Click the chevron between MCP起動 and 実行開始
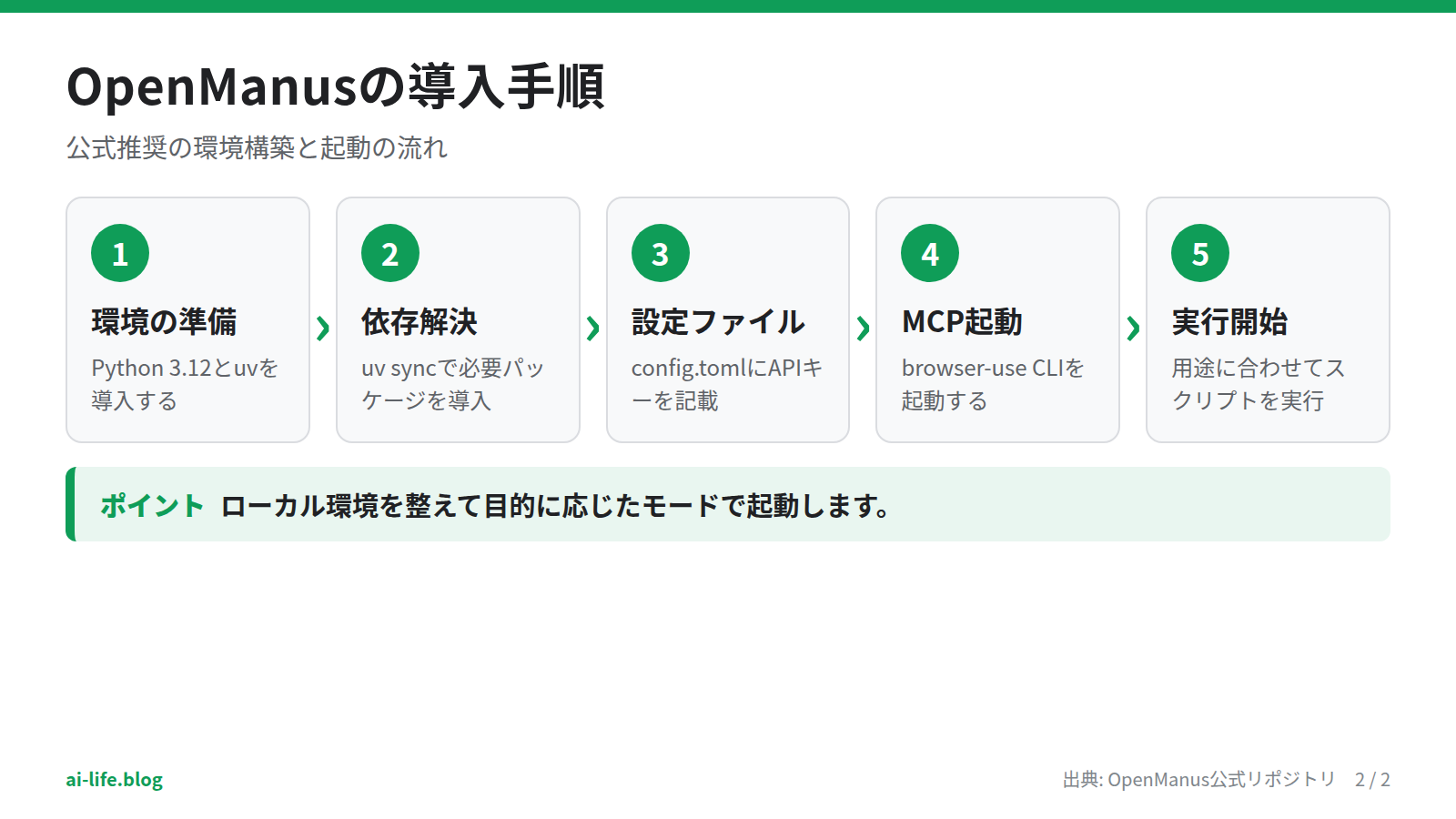Image resolution: width=1456 pixels, height=819 pixels. tap(1133, 328)
